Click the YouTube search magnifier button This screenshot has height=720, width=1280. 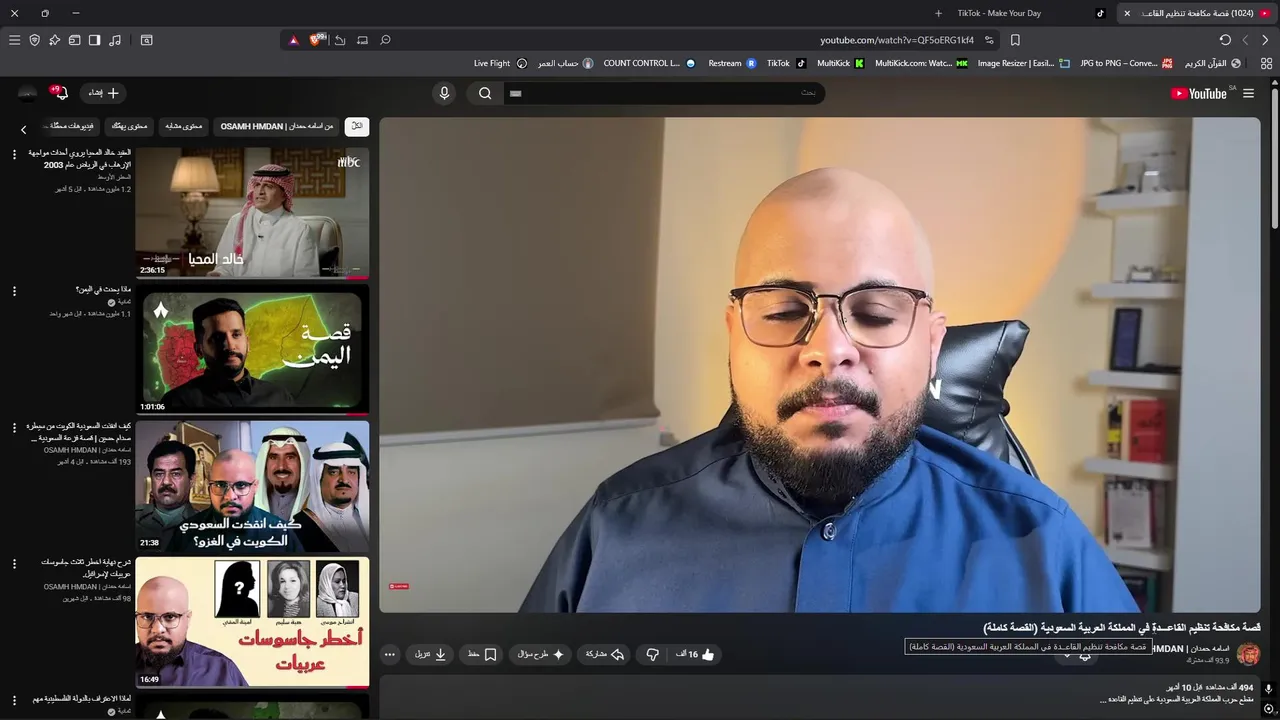pyautogui.click(x=485, y=93)
